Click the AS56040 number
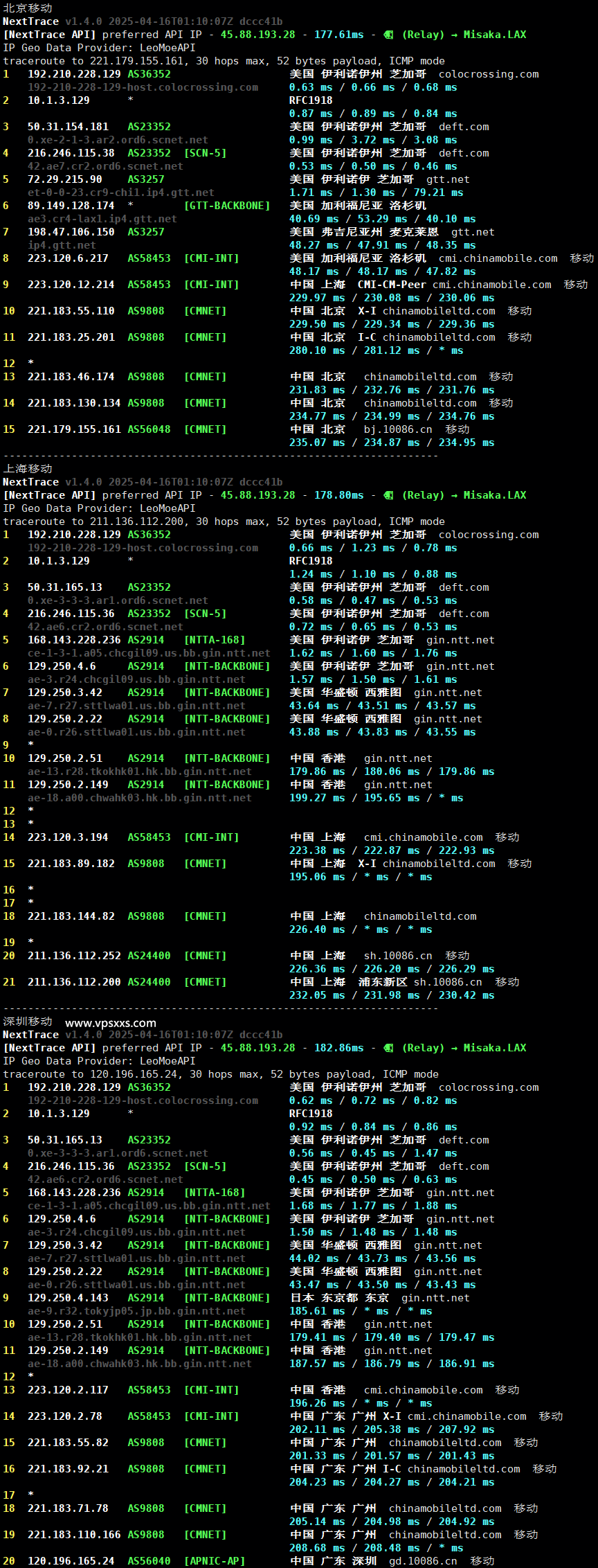 click(149, 1561)
